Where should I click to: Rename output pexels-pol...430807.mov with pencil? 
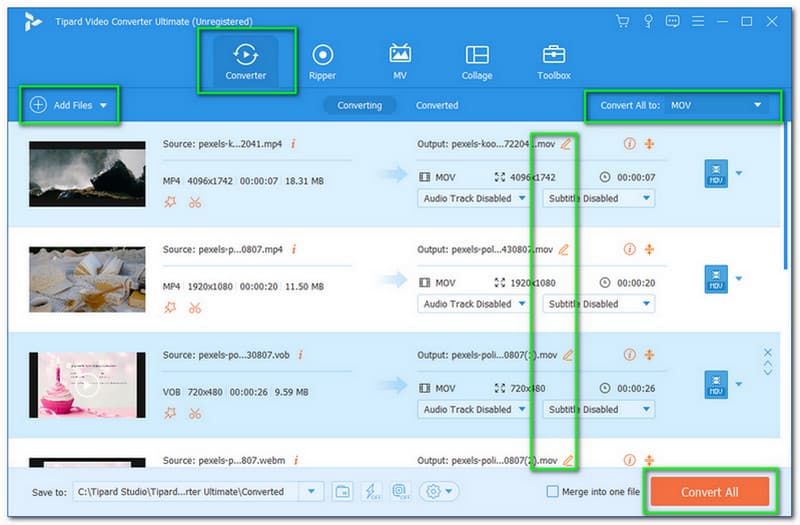coord(563,250)
